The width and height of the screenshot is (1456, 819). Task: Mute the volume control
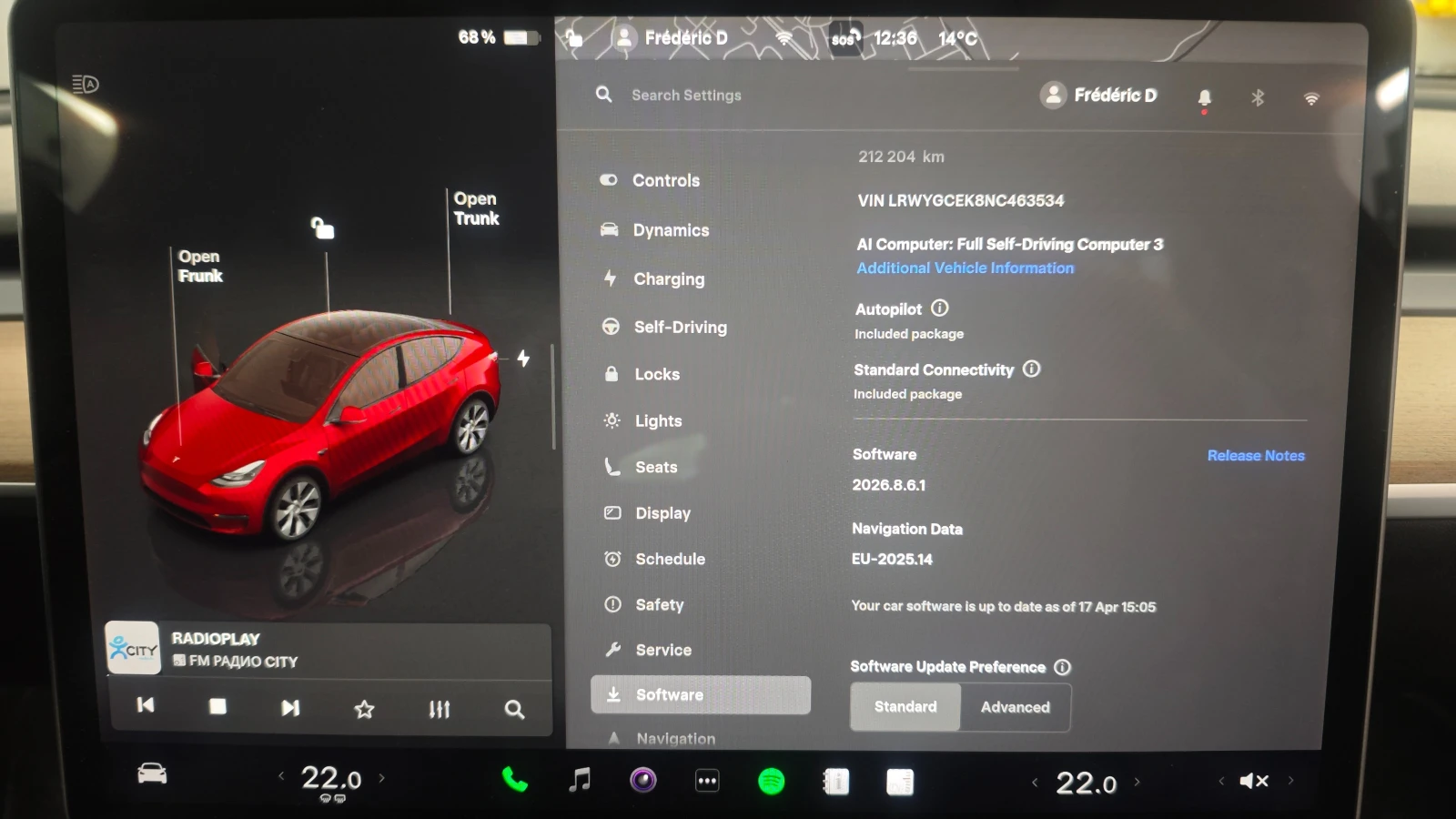[1254, 780]
